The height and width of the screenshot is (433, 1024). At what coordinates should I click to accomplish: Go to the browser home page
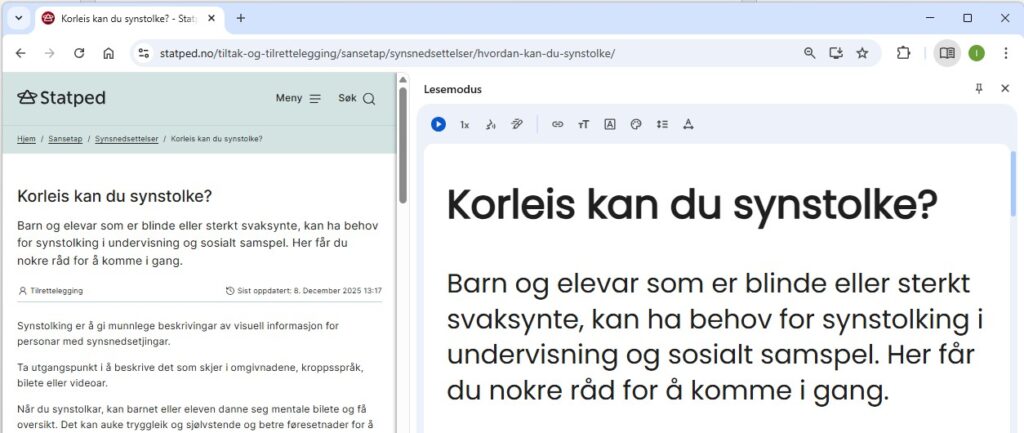(108, 54)
